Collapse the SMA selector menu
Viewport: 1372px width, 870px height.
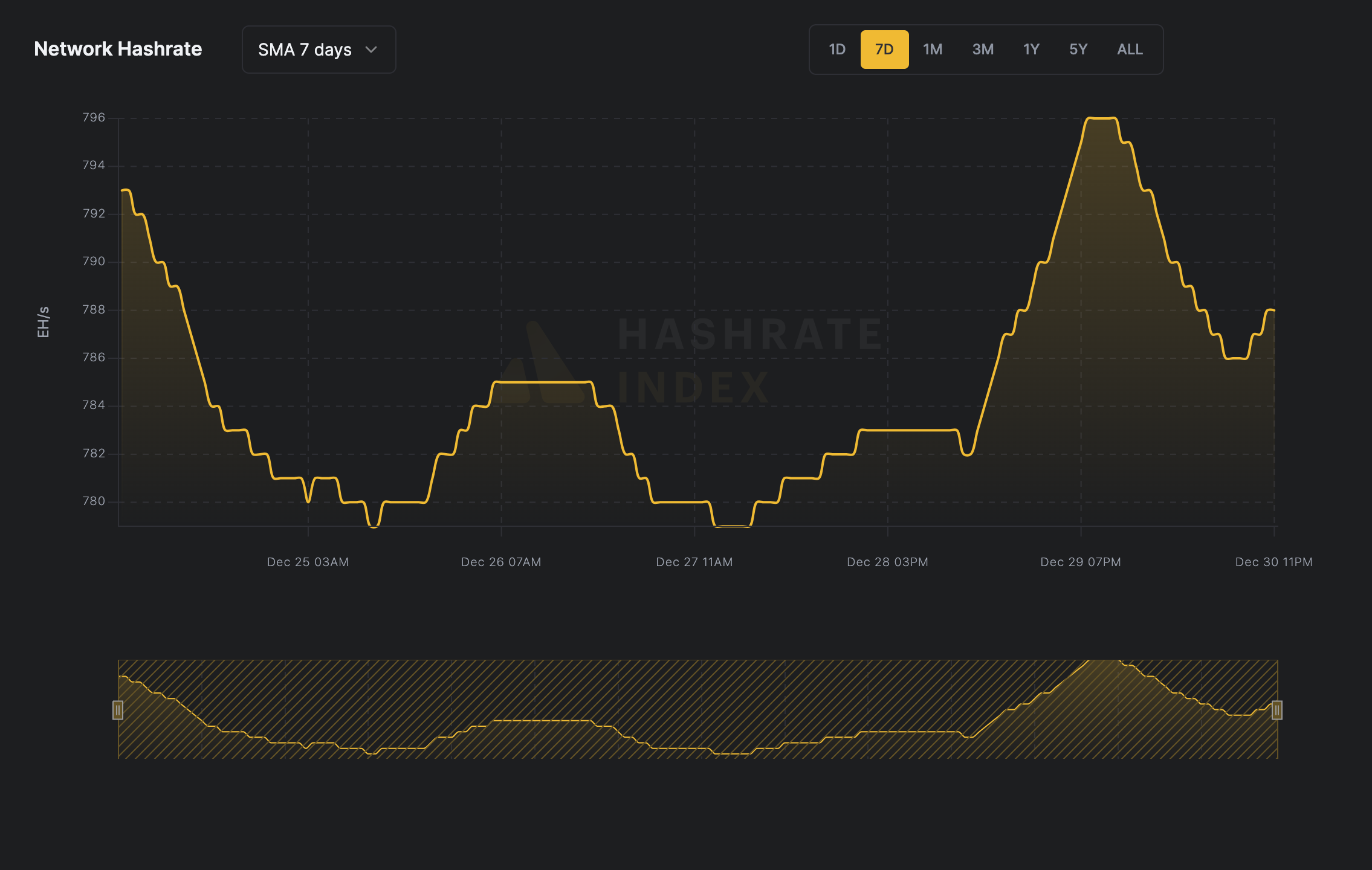coord(319,50)
